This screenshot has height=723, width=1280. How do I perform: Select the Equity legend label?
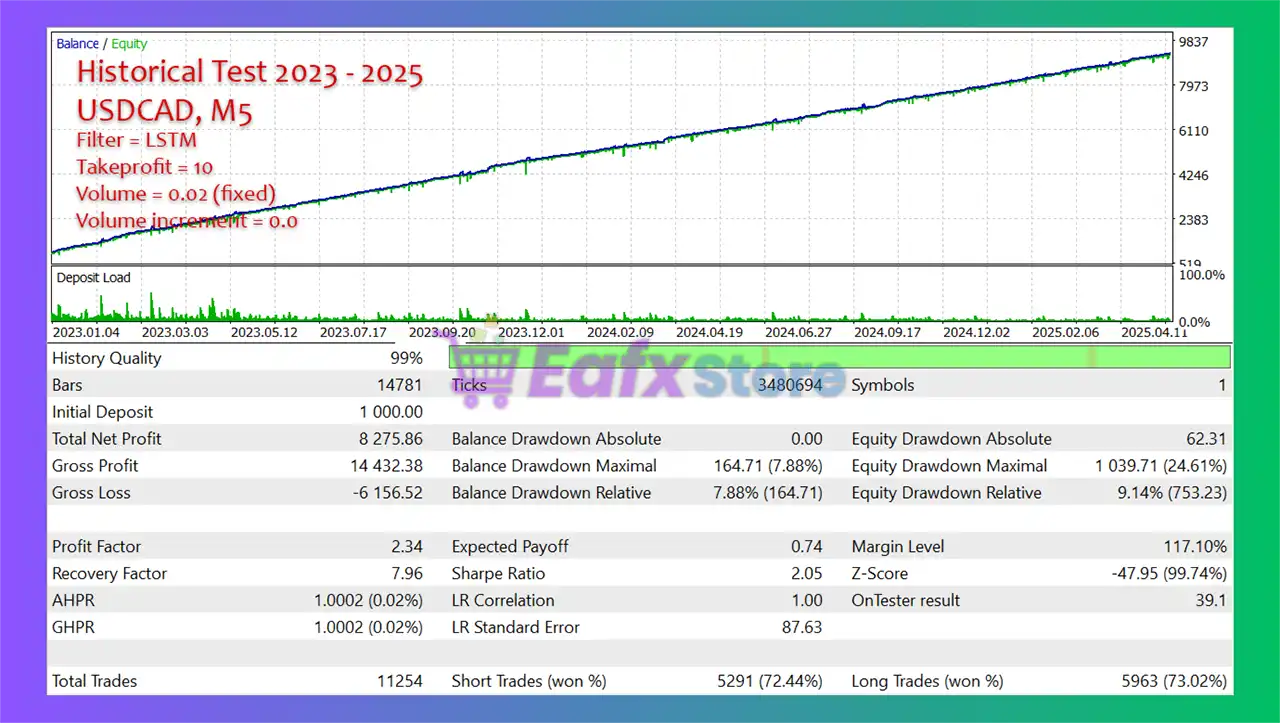point(129,44)
